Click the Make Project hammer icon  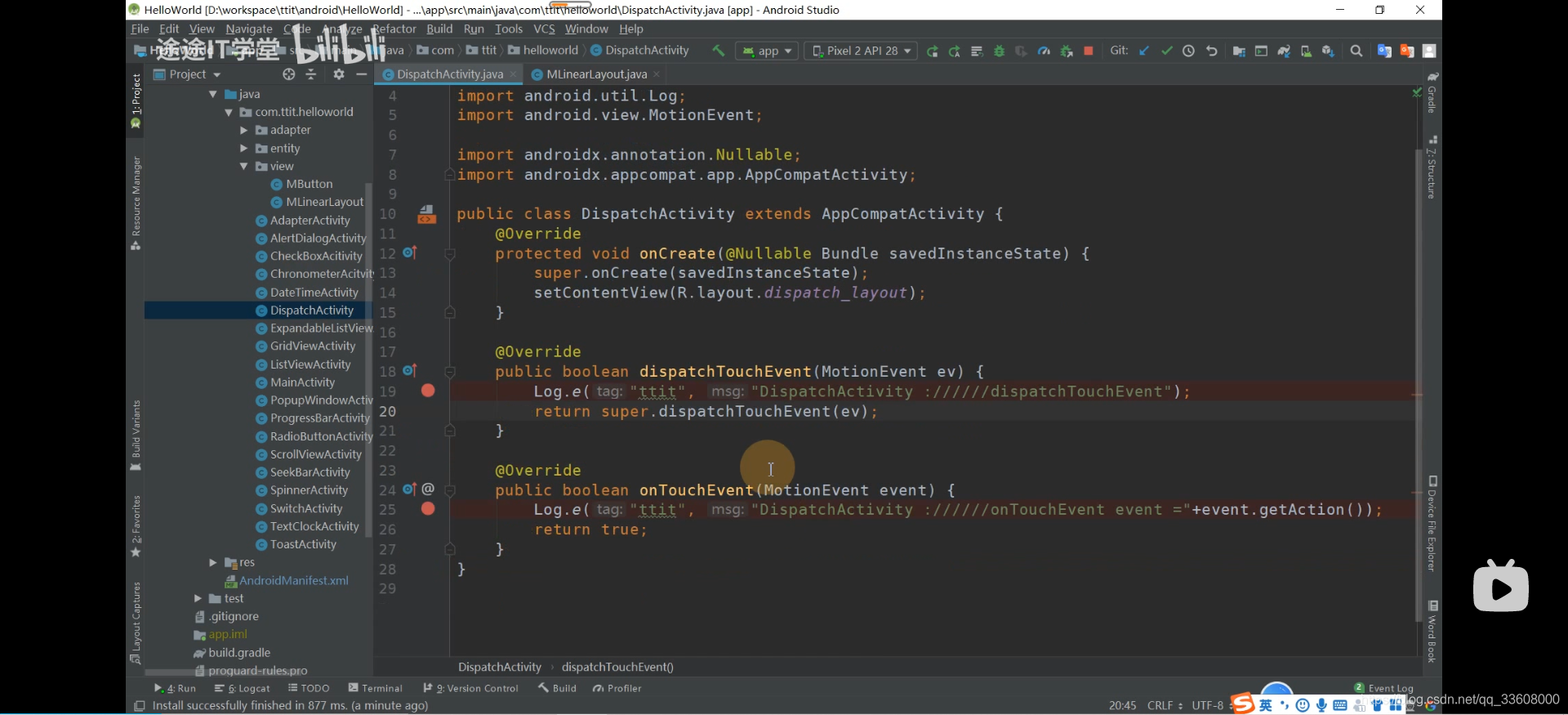point(718,51)
